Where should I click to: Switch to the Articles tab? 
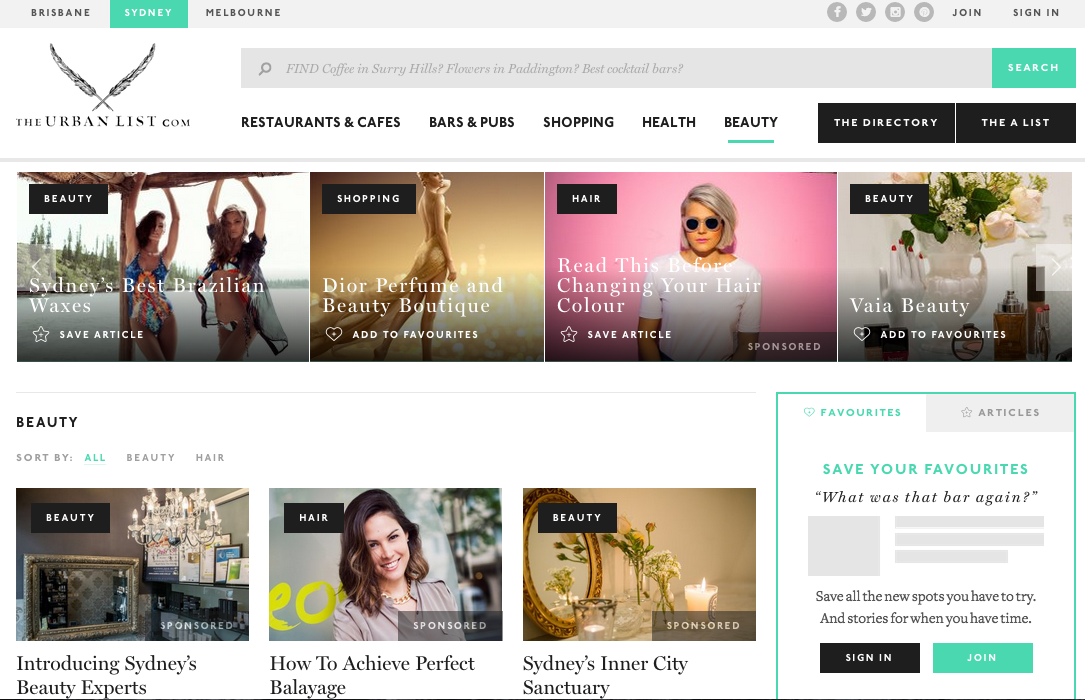[1000, 412]
